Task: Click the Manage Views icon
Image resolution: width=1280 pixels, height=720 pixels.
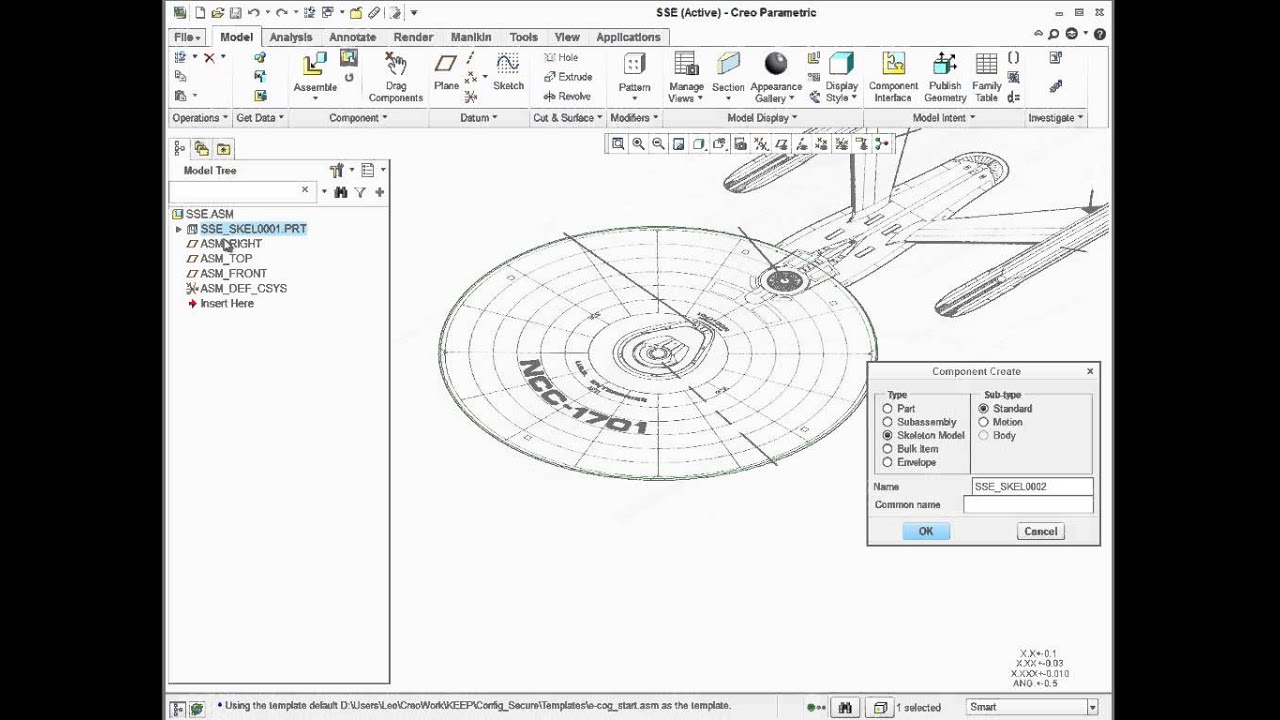Action: (x=686, y=65)
